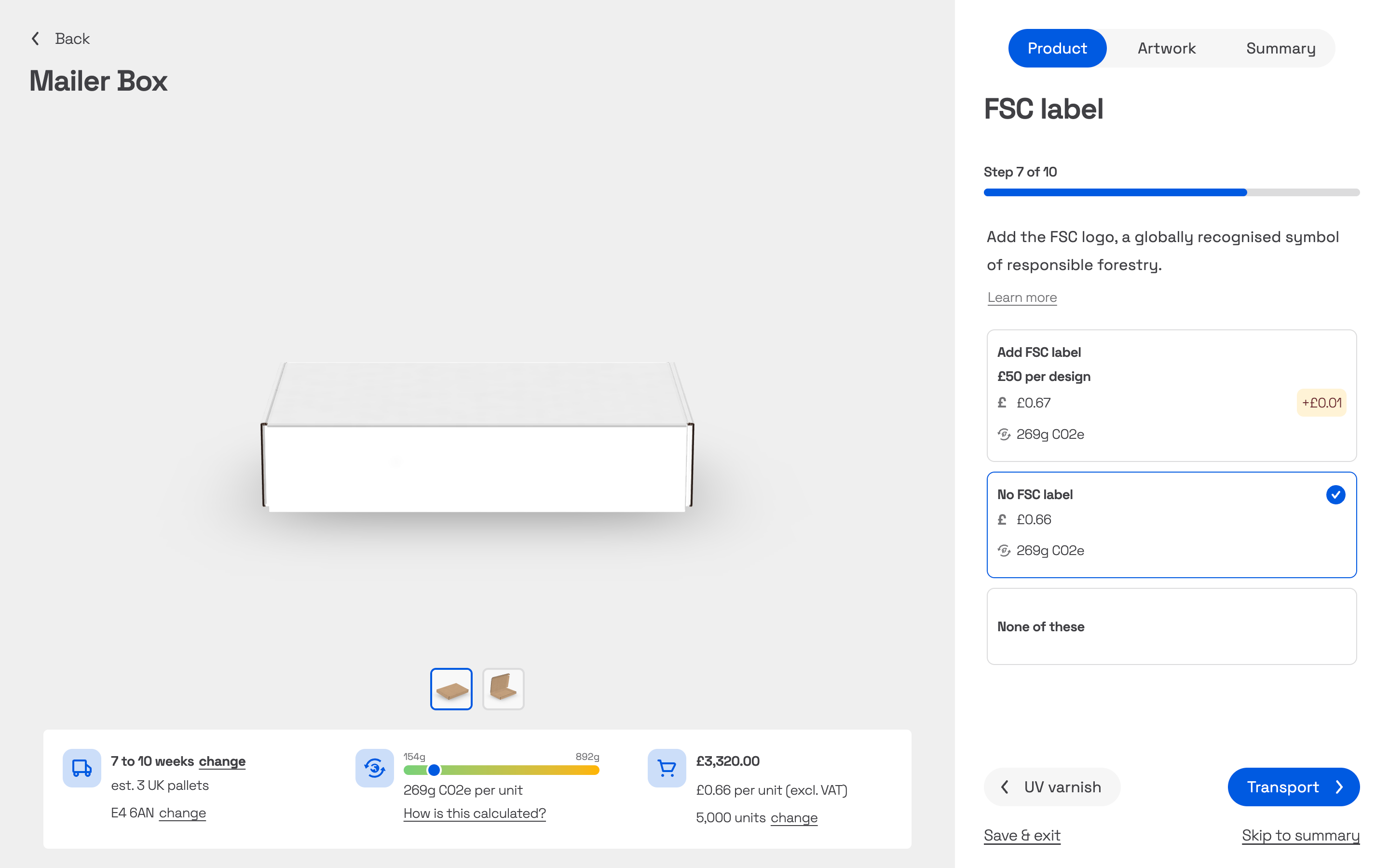Click the pound icon in Add FSC label card
Viewport: 1389px width, 868px height.
pyautogui.click(x=1002, y=403)
